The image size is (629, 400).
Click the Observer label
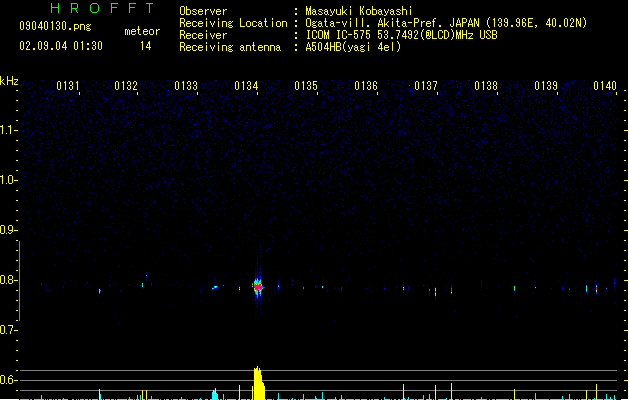pyautogui.click(x=203, y=11)
